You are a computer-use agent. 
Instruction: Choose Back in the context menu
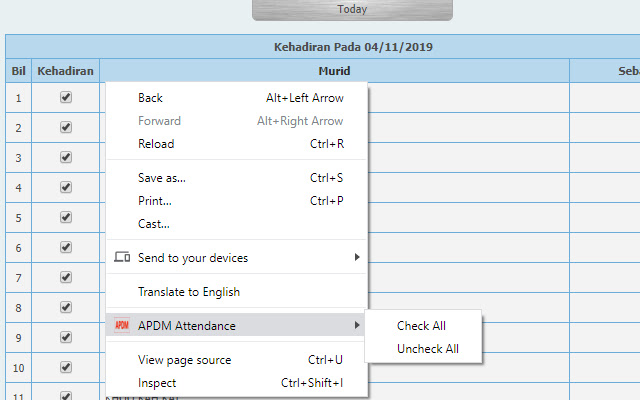point(150,98)
